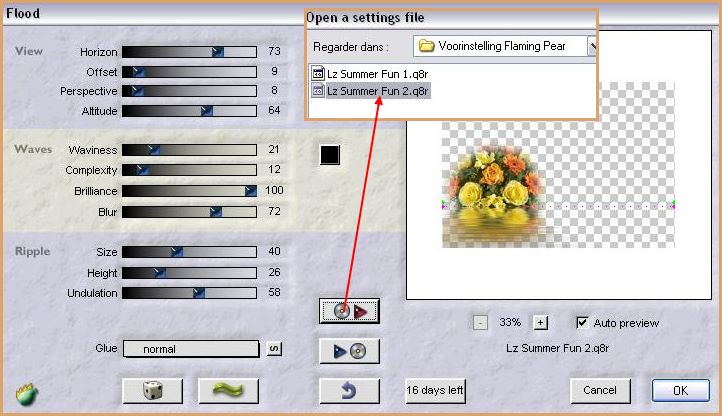The width and height of the screenshot is (722, 416).
Task: Click the dice randomize button
Action: 151,390
